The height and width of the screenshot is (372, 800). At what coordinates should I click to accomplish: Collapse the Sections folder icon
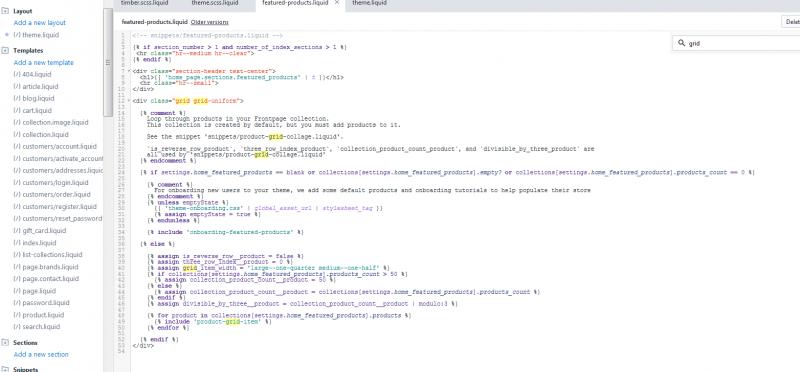[5, 342]
